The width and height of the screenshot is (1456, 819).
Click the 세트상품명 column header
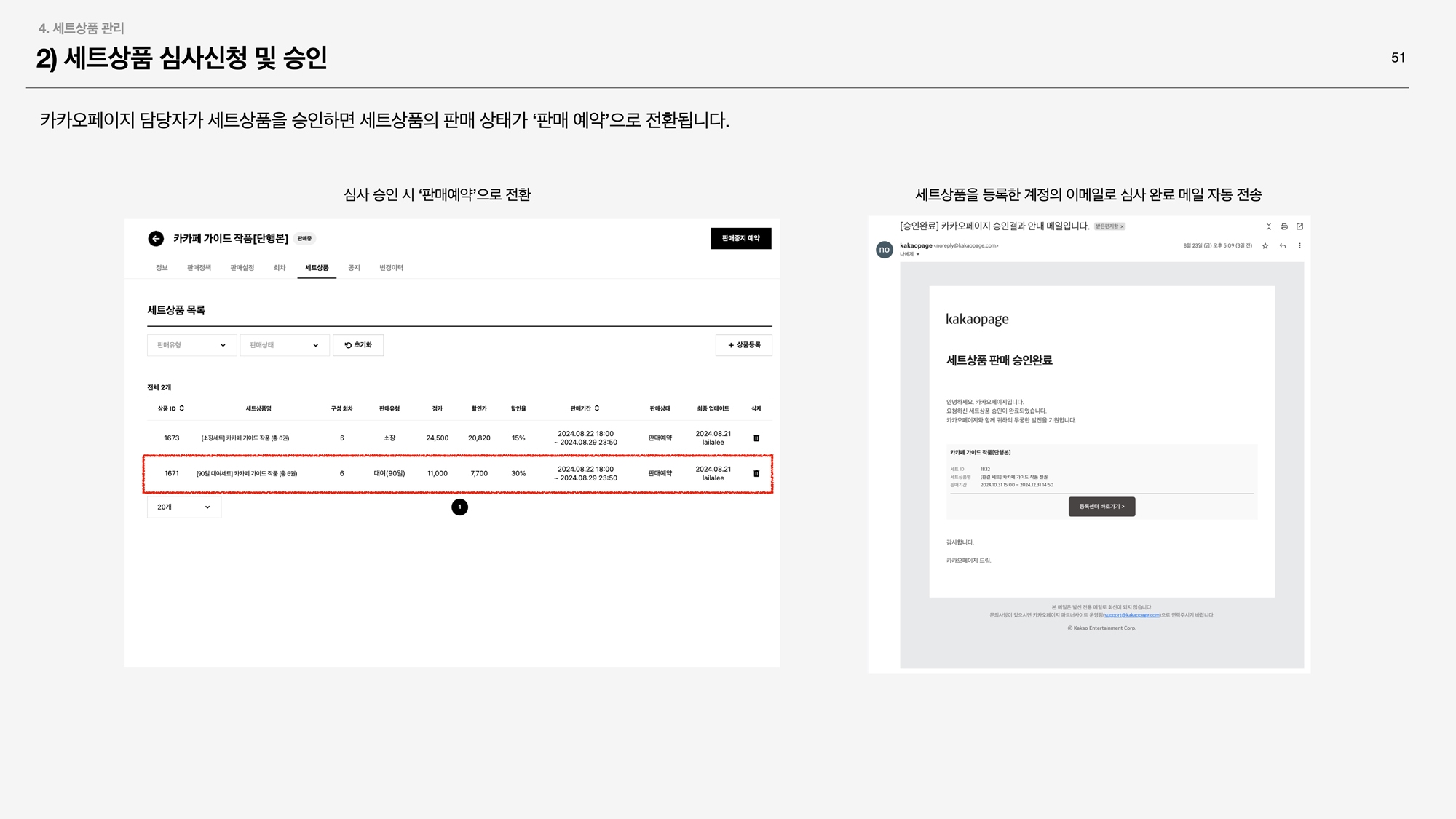tap(258, 408)
